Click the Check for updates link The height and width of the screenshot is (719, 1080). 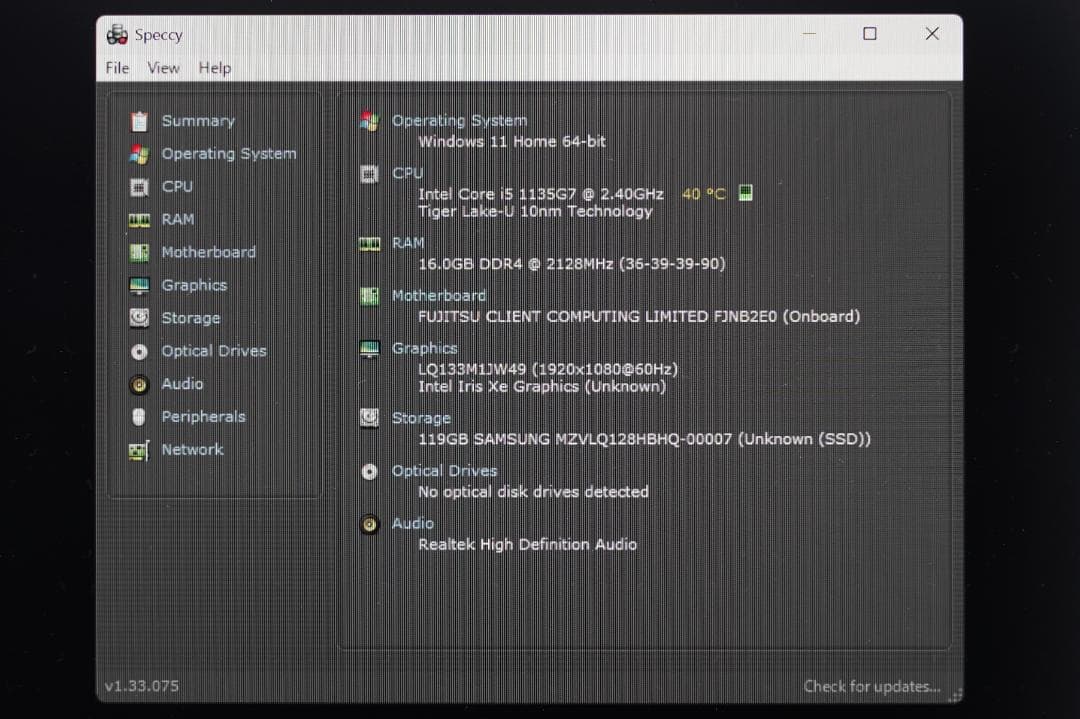[871, 686]
